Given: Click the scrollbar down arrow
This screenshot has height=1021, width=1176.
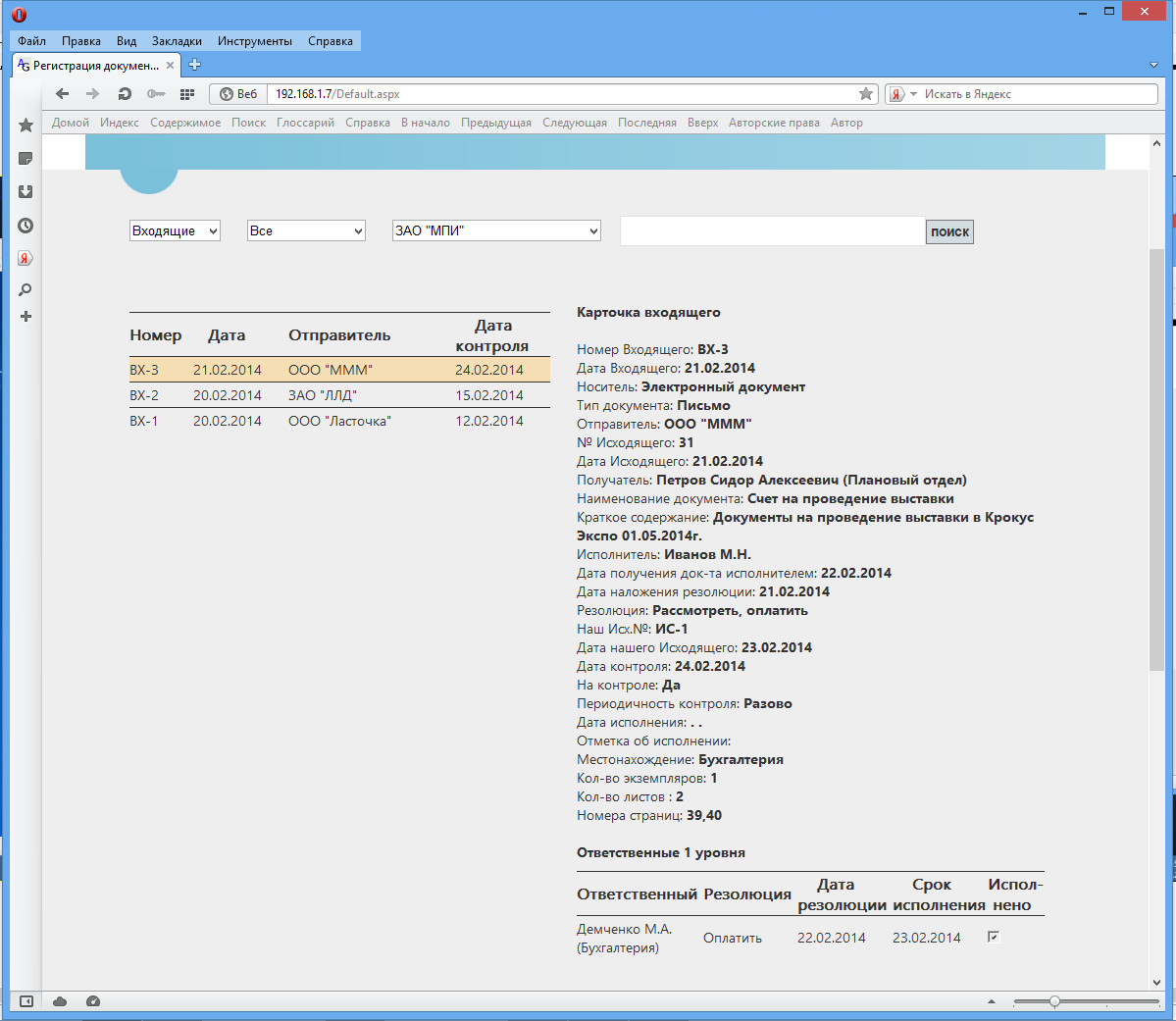Looking at the screenshot, I should pyautogui.click(x=1156, y=983).
